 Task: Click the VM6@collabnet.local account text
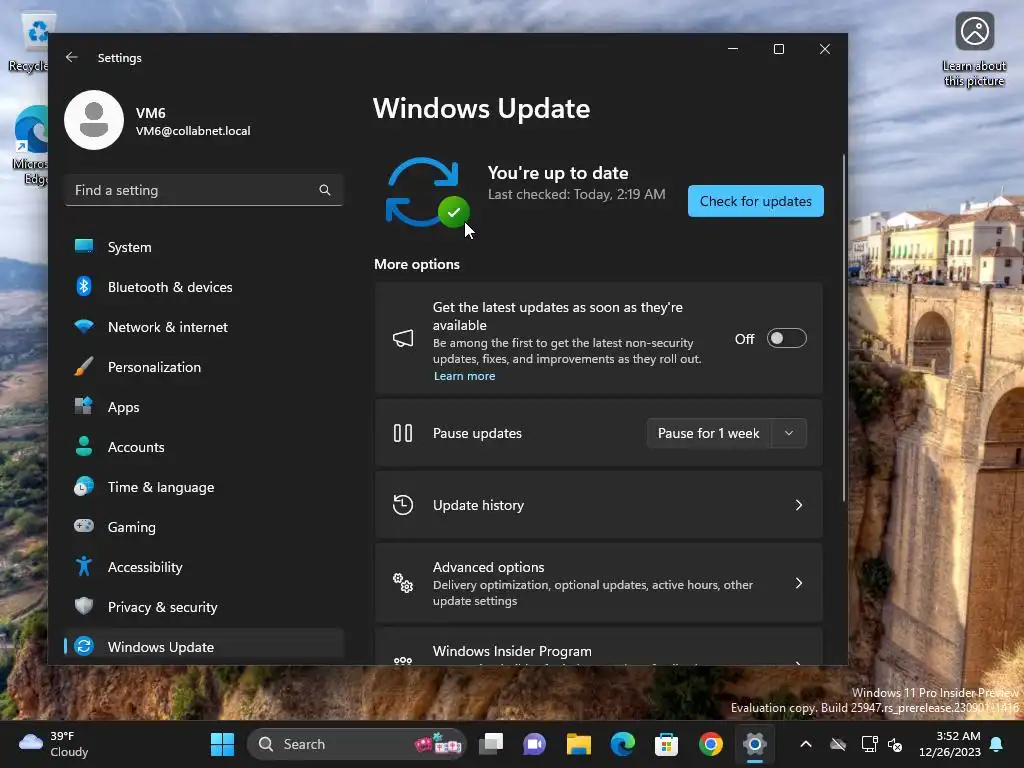(x=193, y=131)
